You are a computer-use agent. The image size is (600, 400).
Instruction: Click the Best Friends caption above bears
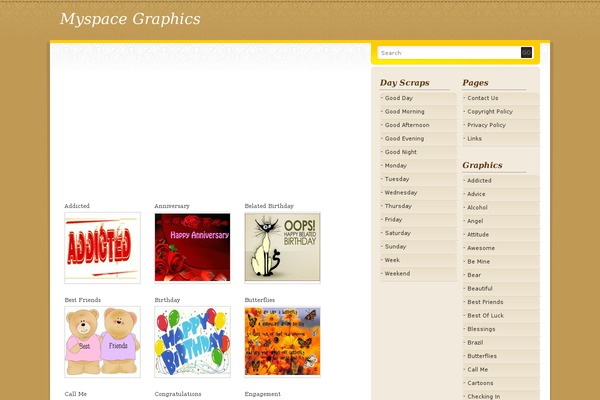pyautogui.click(x=83, y=300)
